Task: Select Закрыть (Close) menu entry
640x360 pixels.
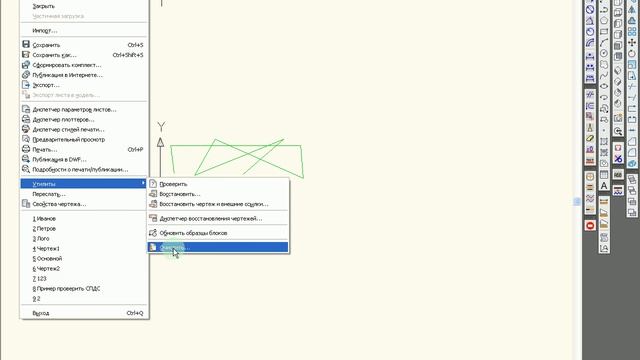Action: [x=84, y=6]
